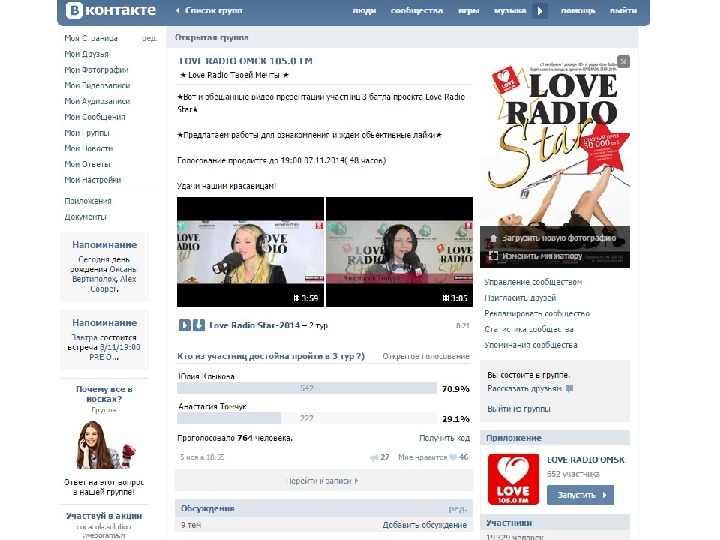
Task: Click Рекламировать сообщество
Action: [x=537, y=314]
